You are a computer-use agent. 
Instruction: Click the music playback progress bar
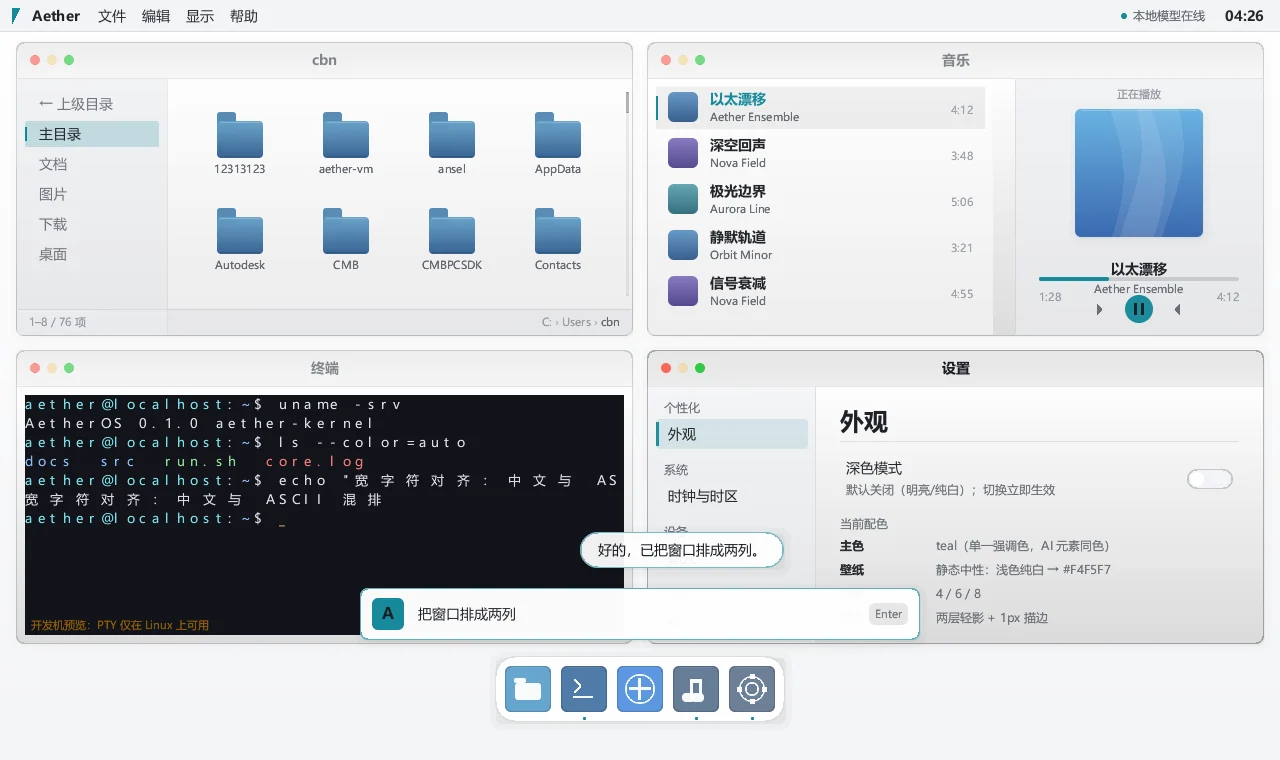click(x=1139, y=279)
